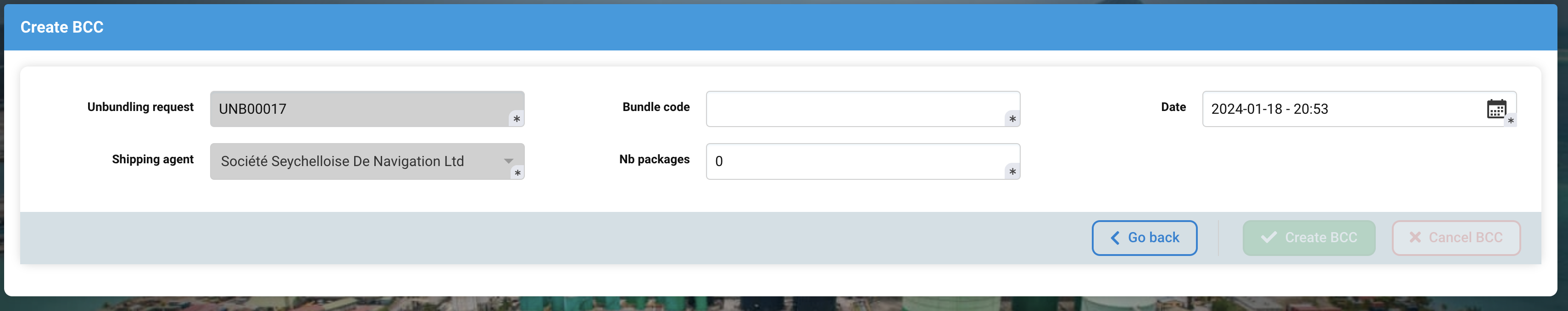Click the asterisk beside the Date field
Image resolution: width=1568 pixels, height=311 pixels.
coord(1510,121)
